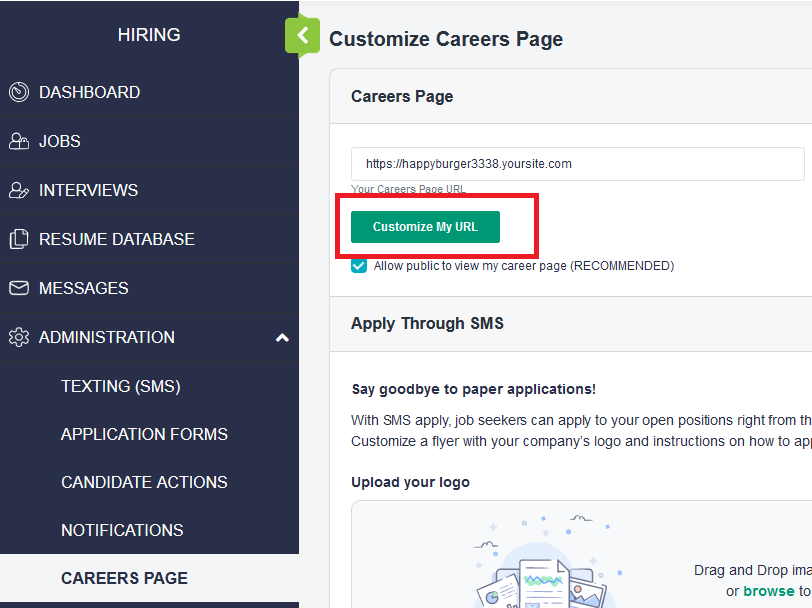Open the Notifications settings page
Screen dimensions: 812x608
[122, 530]
